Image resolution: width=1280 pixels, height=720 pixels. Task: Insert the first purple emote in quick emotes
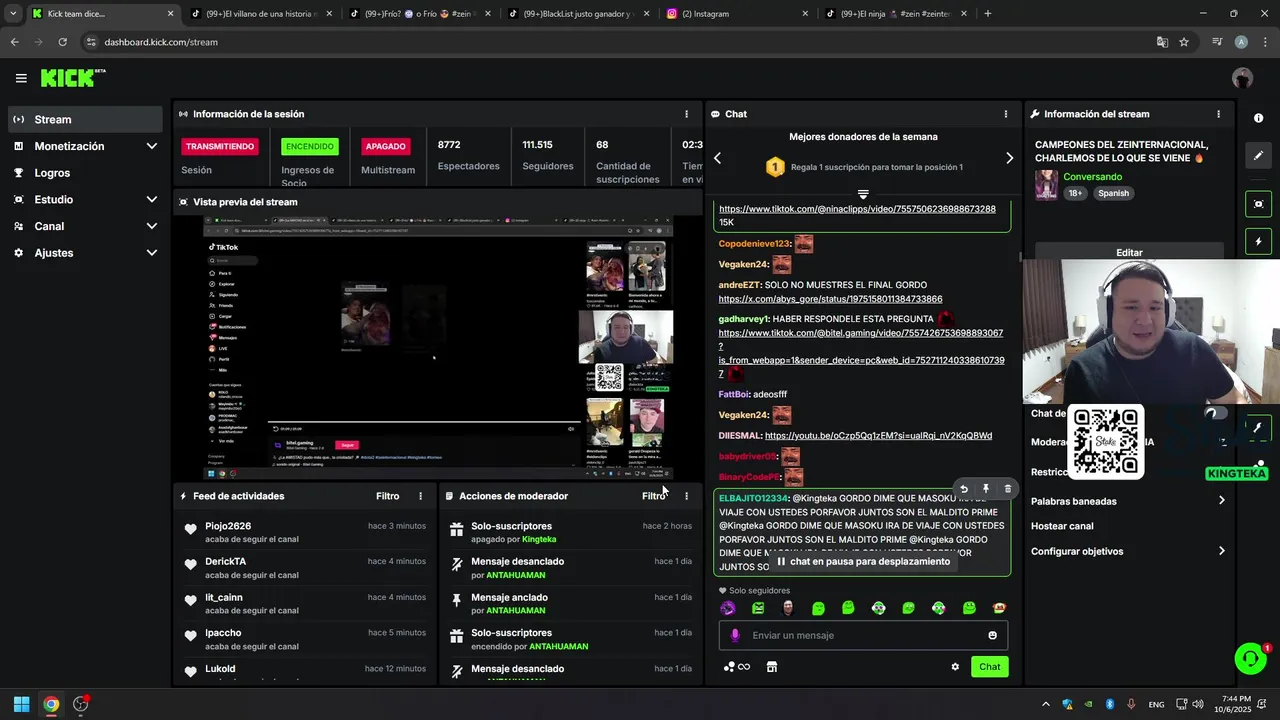(728, 608)
